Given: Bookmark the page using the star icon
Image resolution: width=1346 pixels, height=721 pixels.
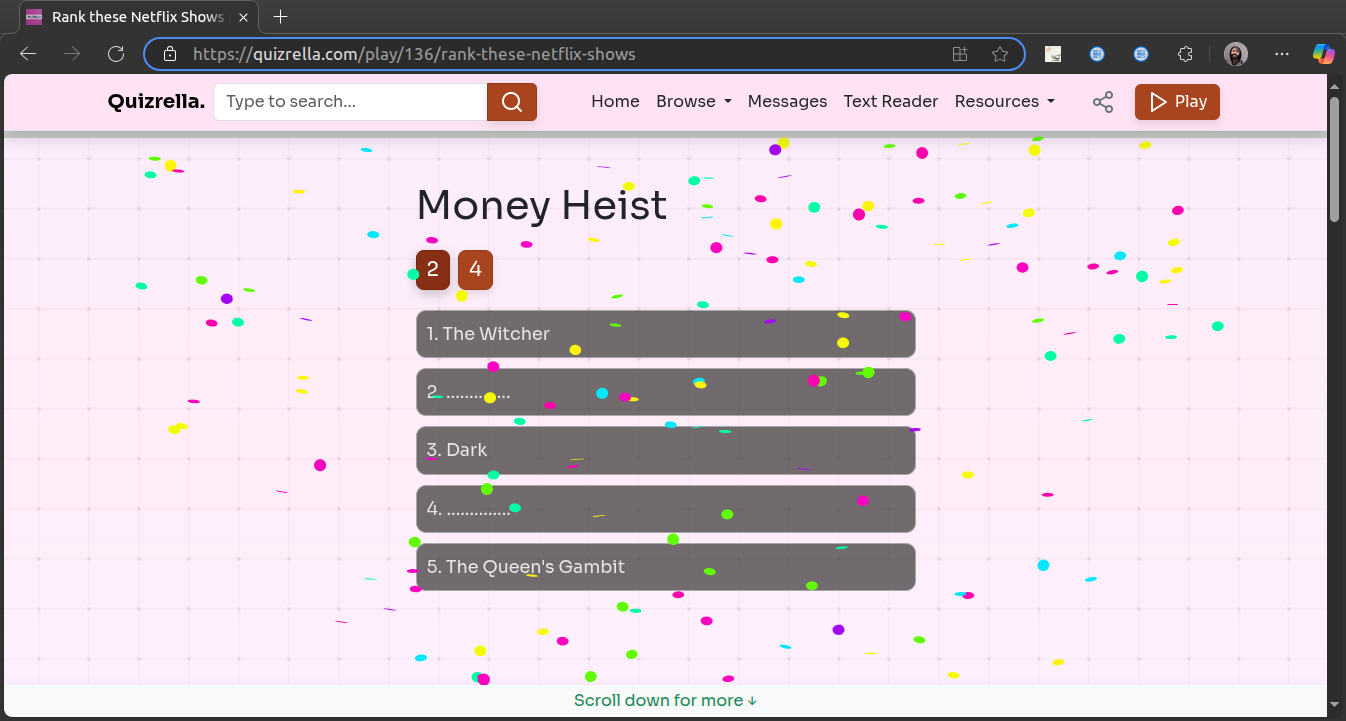Looking at the screenshot, I should point(999,54).
